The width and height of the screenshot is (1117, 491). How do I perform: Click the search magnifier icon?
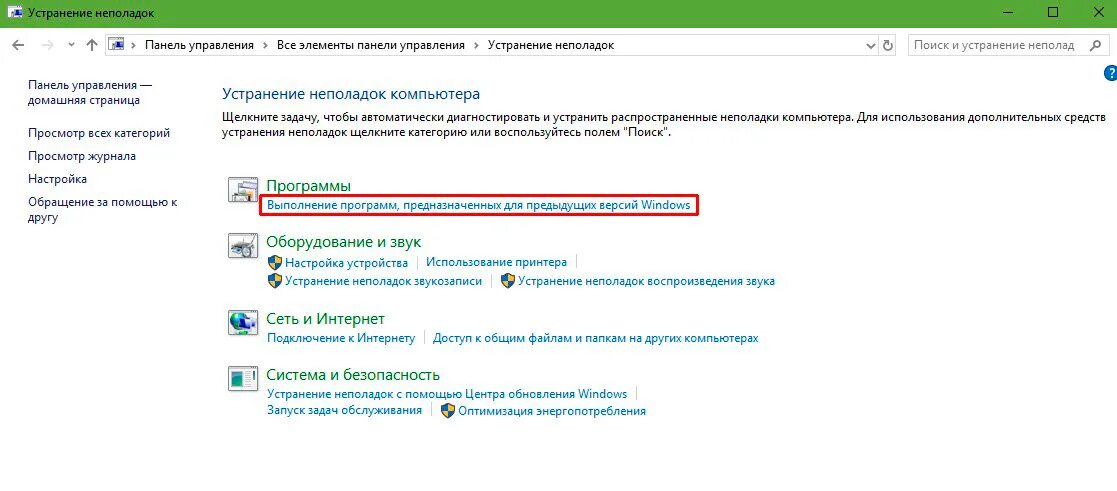1096,45
